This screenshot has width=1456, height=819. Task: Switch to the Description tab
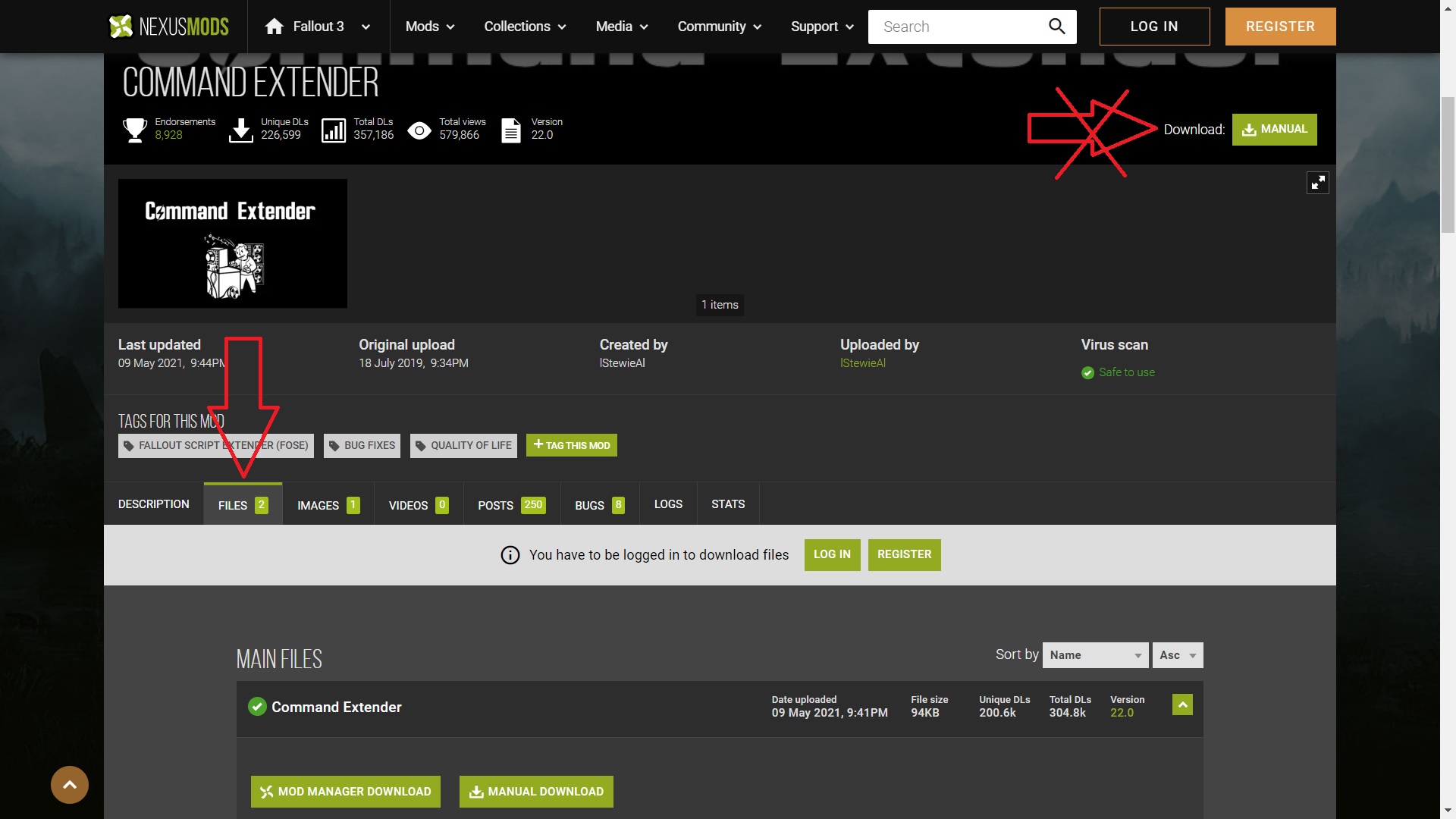click(154, 504)
